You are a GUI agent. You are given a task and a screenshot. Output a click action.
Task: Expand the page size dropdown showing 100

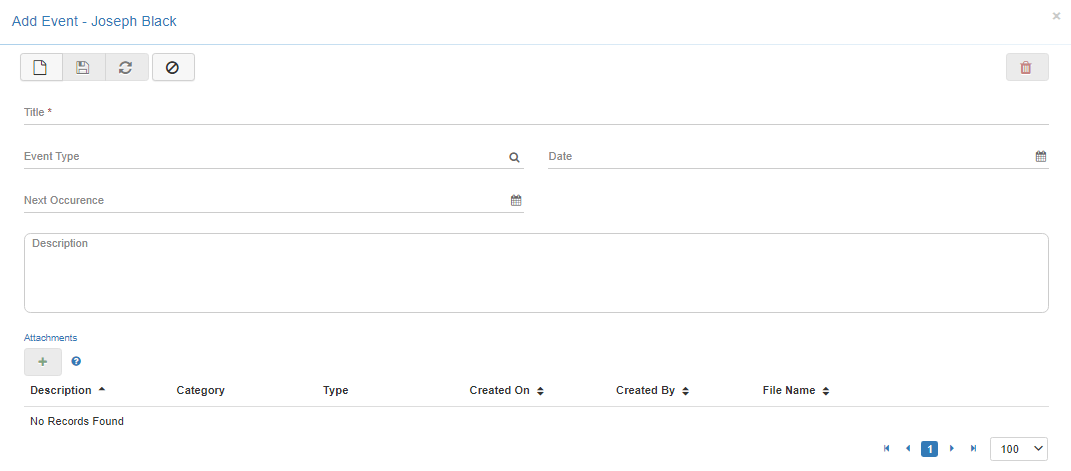pyautogui.click(x=1019, y=449)
